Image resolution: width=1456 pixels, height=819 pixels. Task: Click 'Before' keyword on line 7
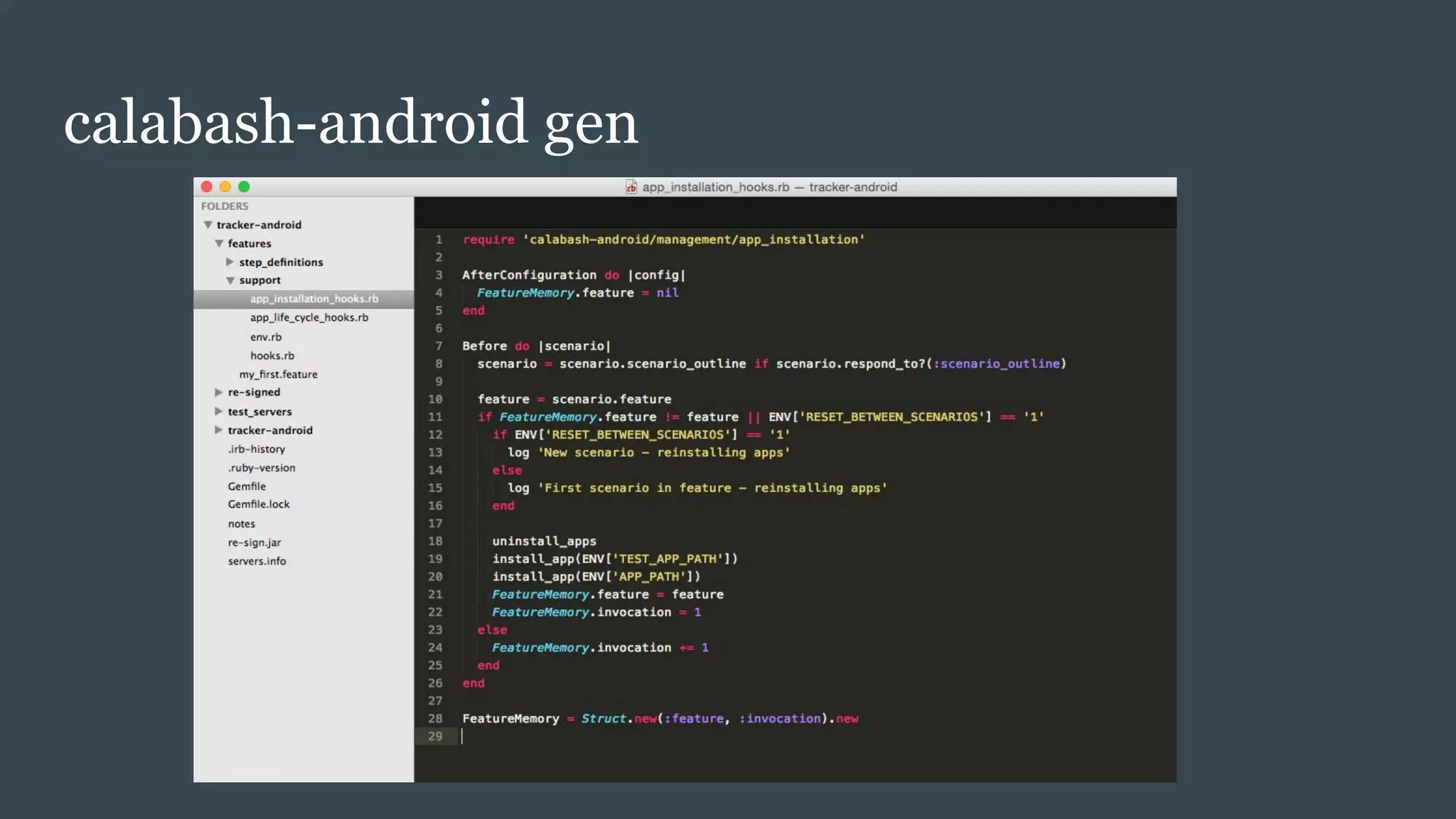pyautogui.click(x=484, y=346)
